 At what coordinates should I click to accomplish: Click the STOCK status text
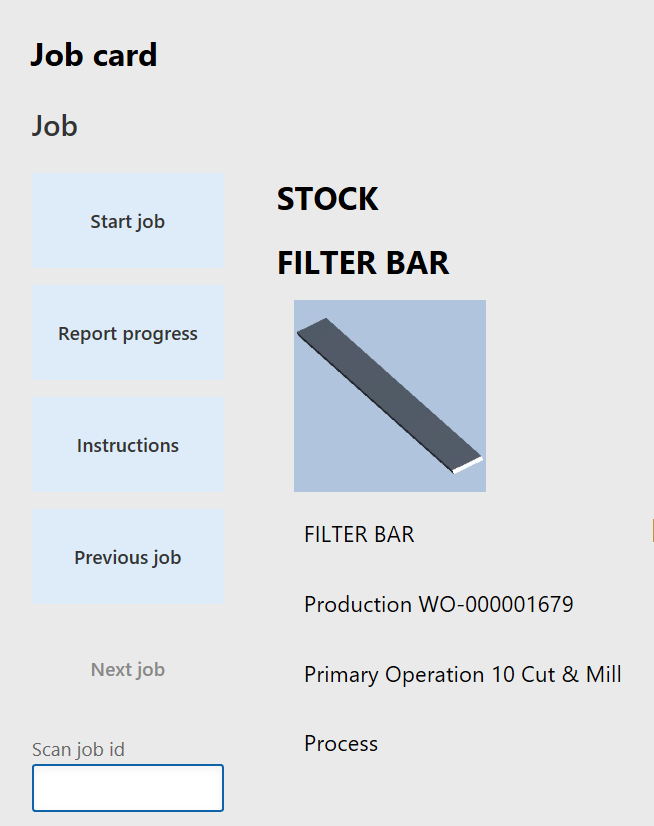327,198
